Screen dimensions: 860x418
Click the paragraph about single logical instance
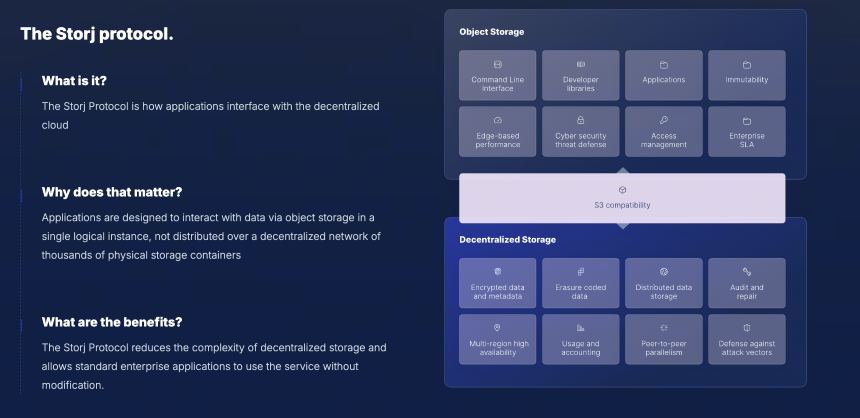211,236
